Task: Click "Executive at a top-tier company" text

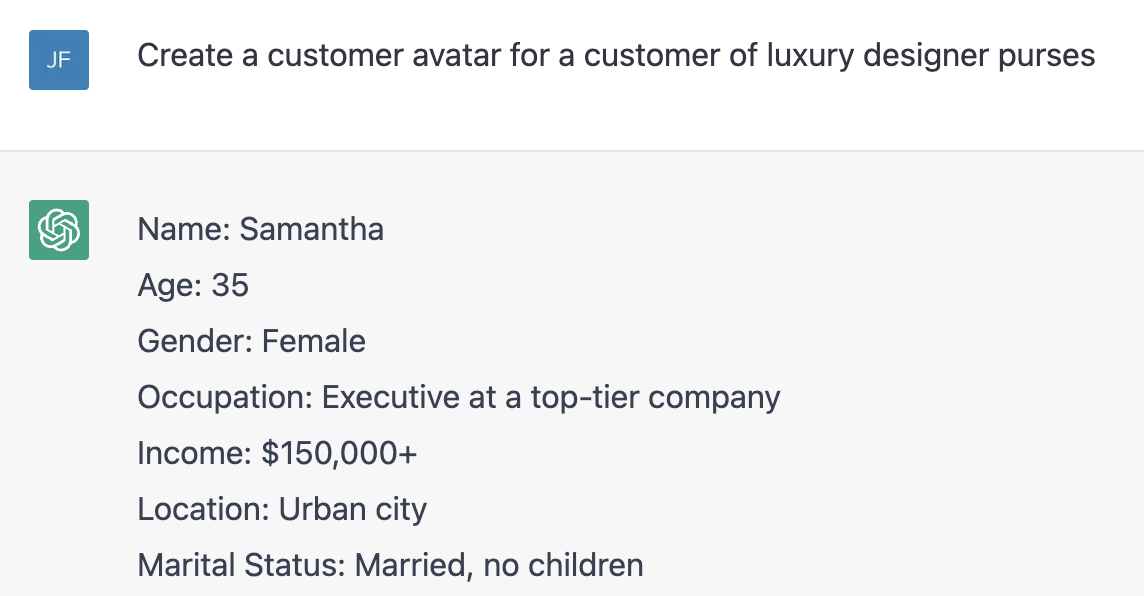Action: coord(551,398)
